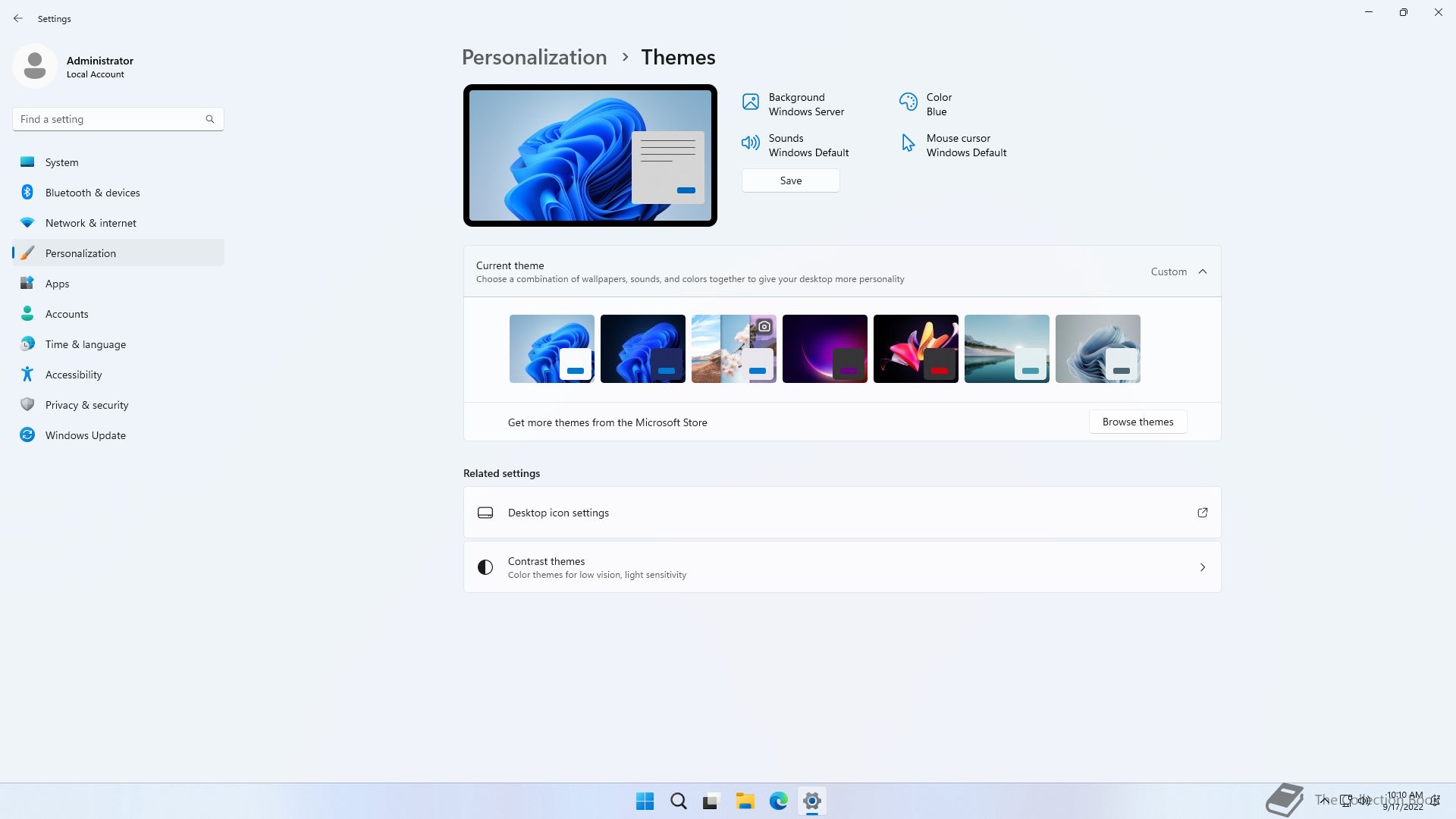Image resolution: width=1456 pixels, height=819 pixels.
Task: Go to Accounts settings
Action: click(x=118, y=313)
